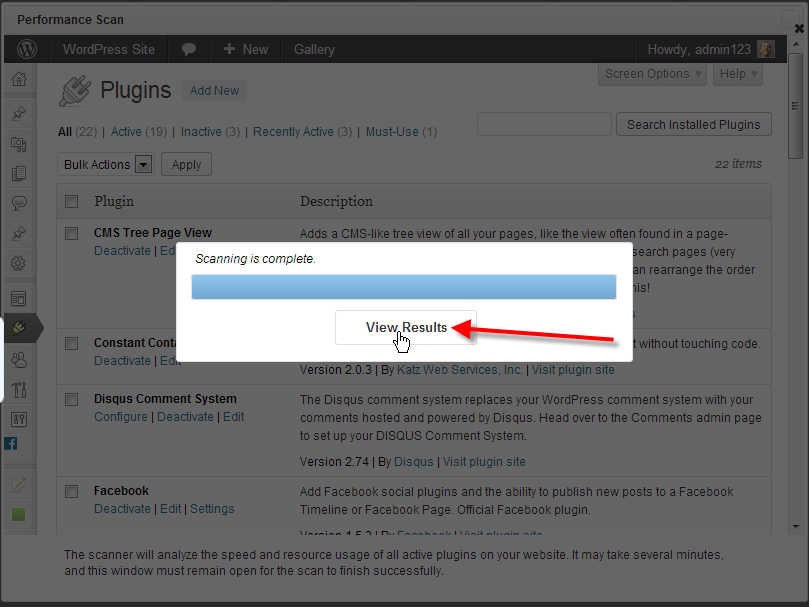
Task: Click the plugin search text field
Action: (544, 125)
